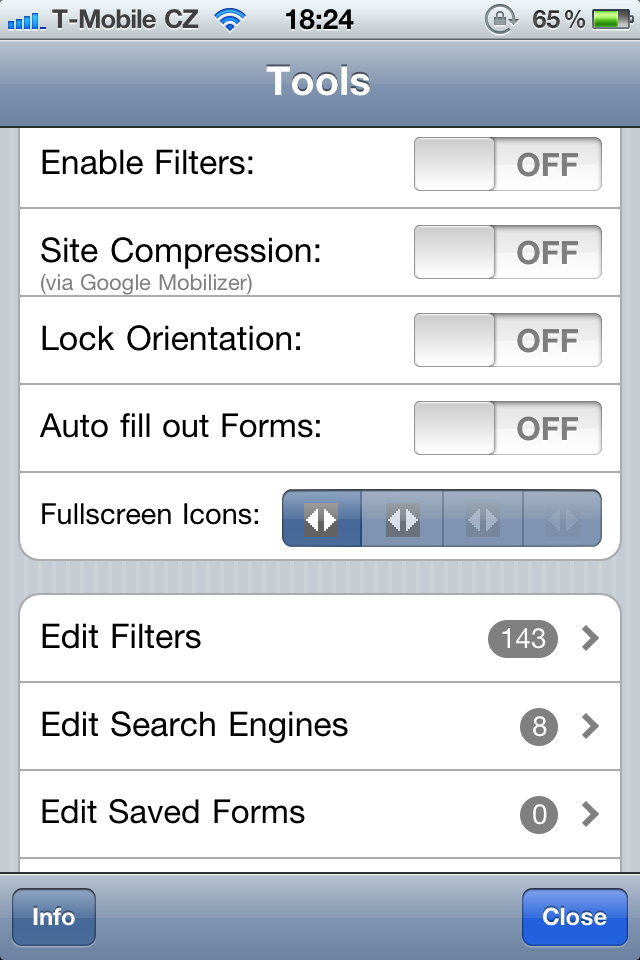Turn on Site Compression switch
The image size is (640, 960).
[x=508, y=252]
